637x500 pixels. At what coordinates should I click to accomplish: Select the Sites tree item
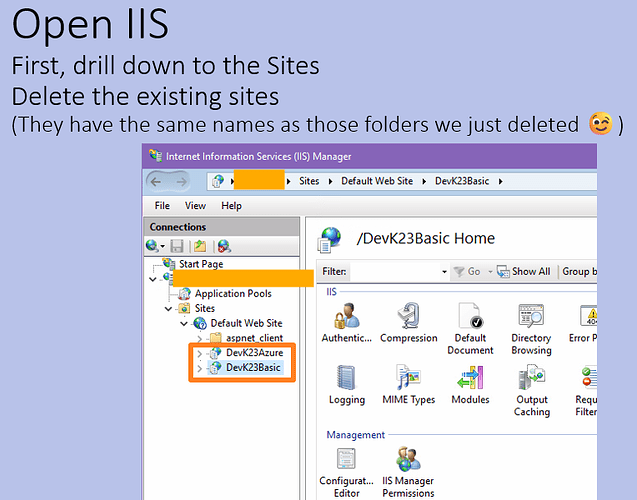click(x=204, y=308)
